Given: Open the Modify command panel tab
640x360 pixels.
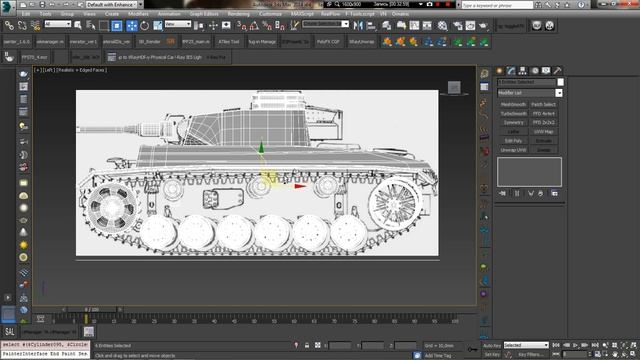Looking at the screenshot, I should point(511,71).
